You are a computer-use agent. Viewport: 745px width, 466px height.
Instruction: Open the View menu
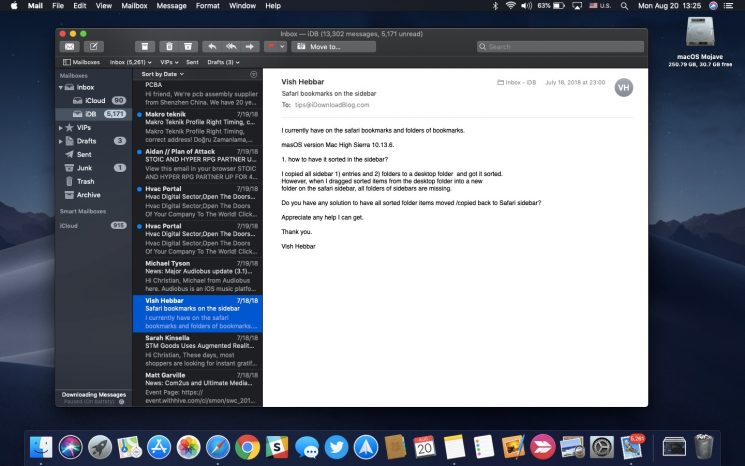[x=104, y=6]
